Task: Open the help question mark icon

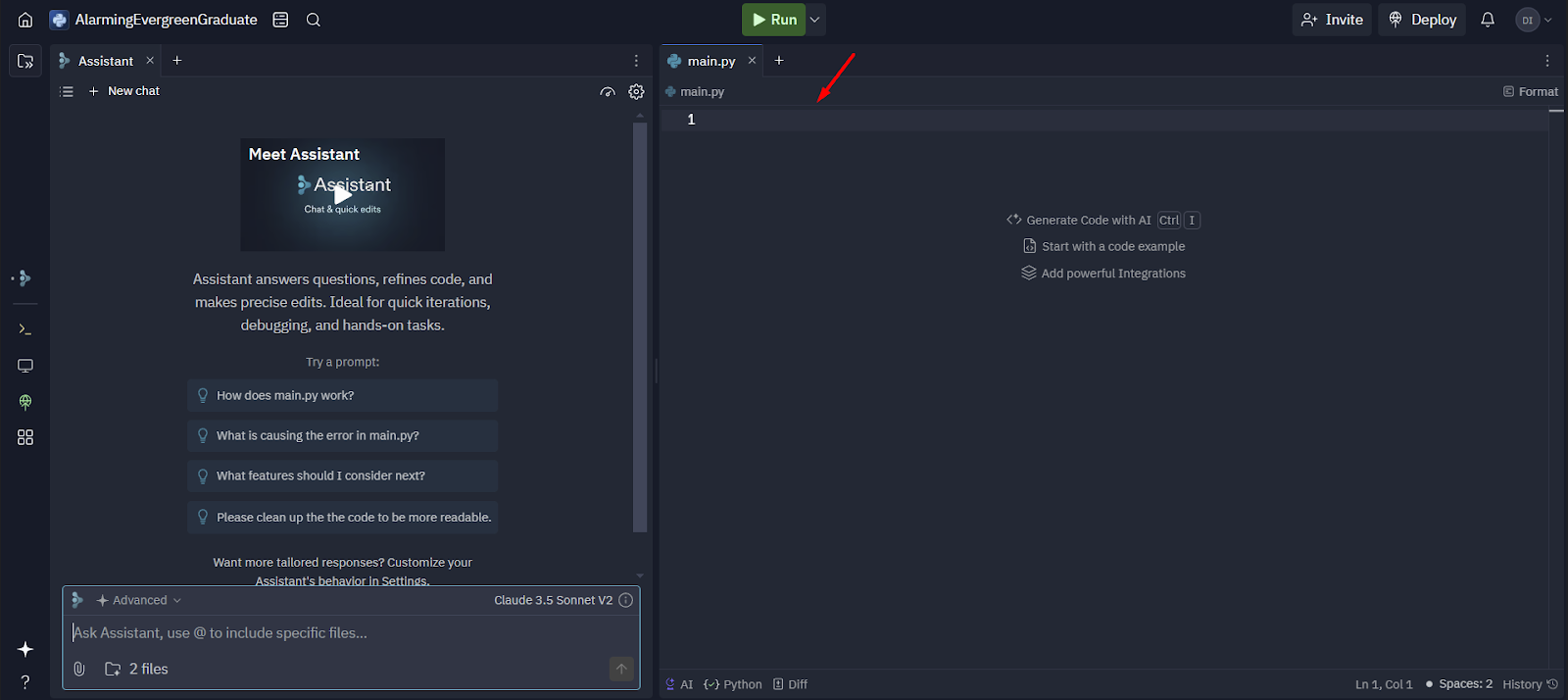Action: point(25,681)
